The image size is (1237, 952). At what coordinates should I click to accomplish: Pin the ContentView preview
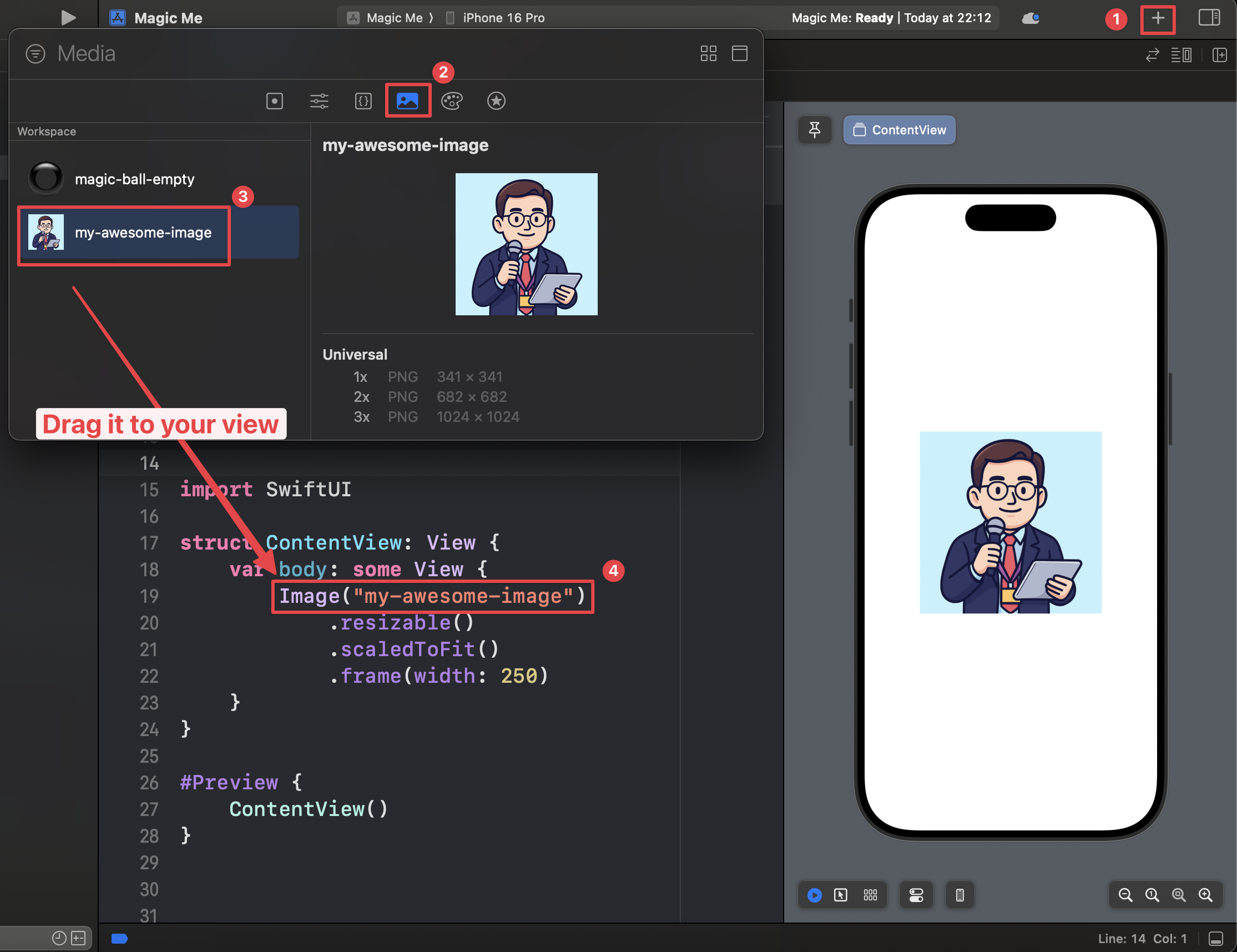point(815,130)
